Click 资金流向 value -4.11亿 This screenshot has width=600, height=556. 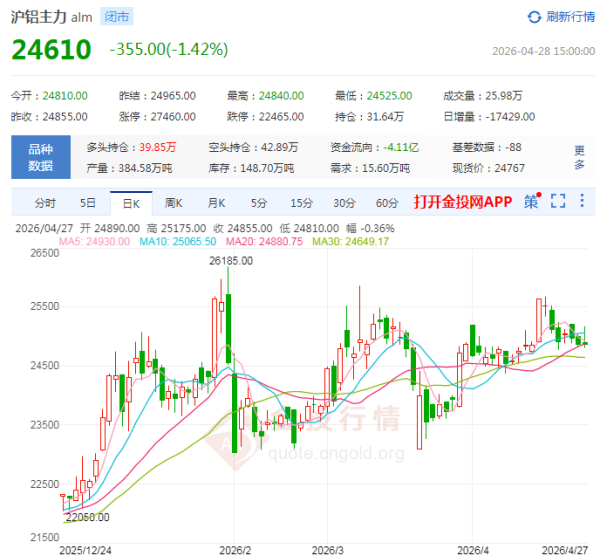click(401, 147)
